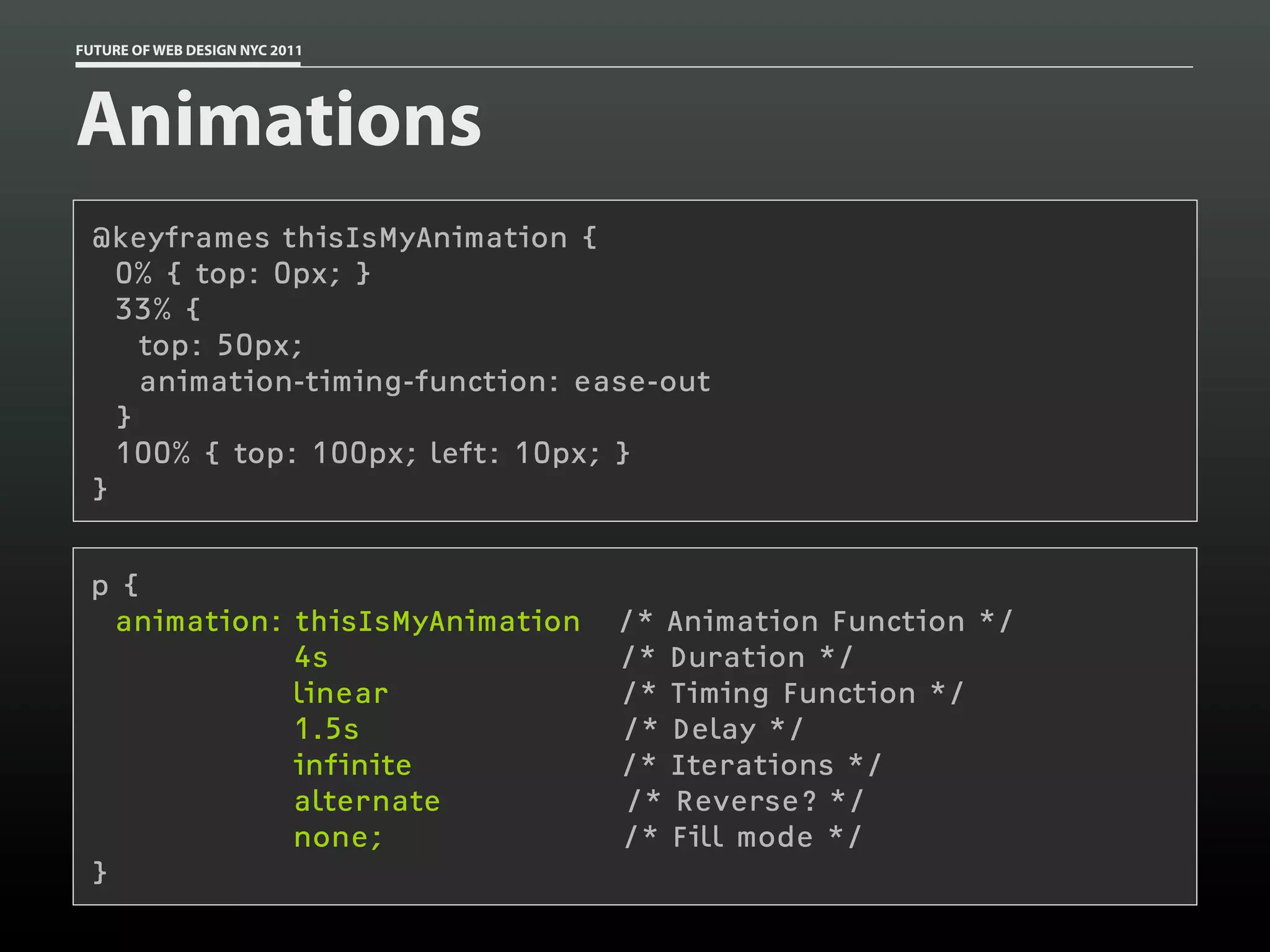
Task: Click the 'FUTURE OF WEB DESIGN NYC 2011' header
Action: (x=189, y=51)
